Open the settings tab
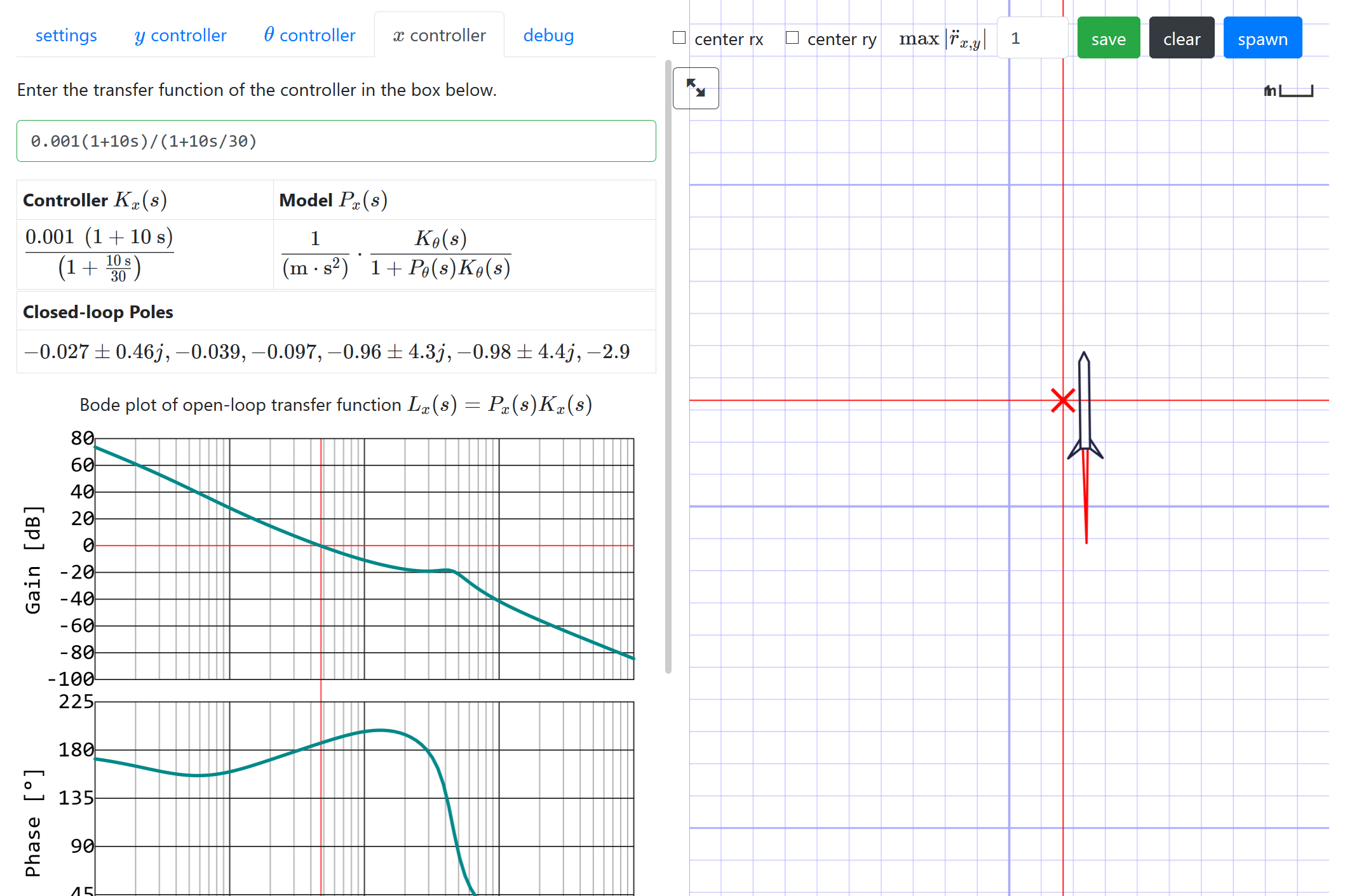 pos(66,36)
